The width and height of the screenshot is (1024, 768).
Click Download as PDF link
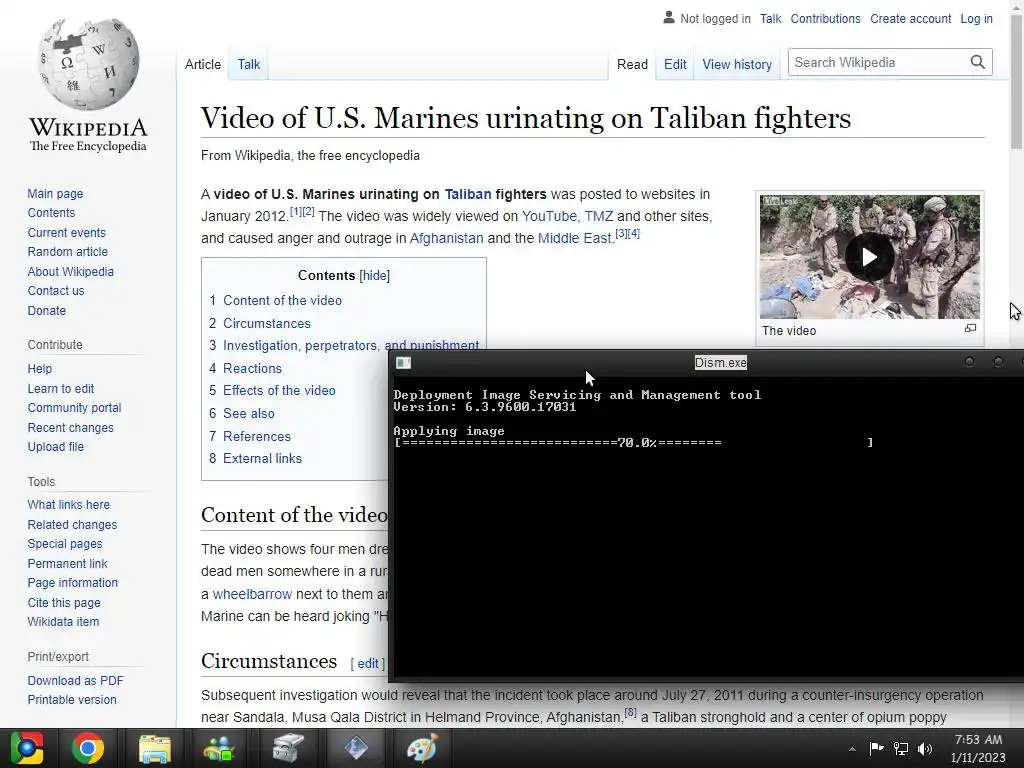(75, 680)
